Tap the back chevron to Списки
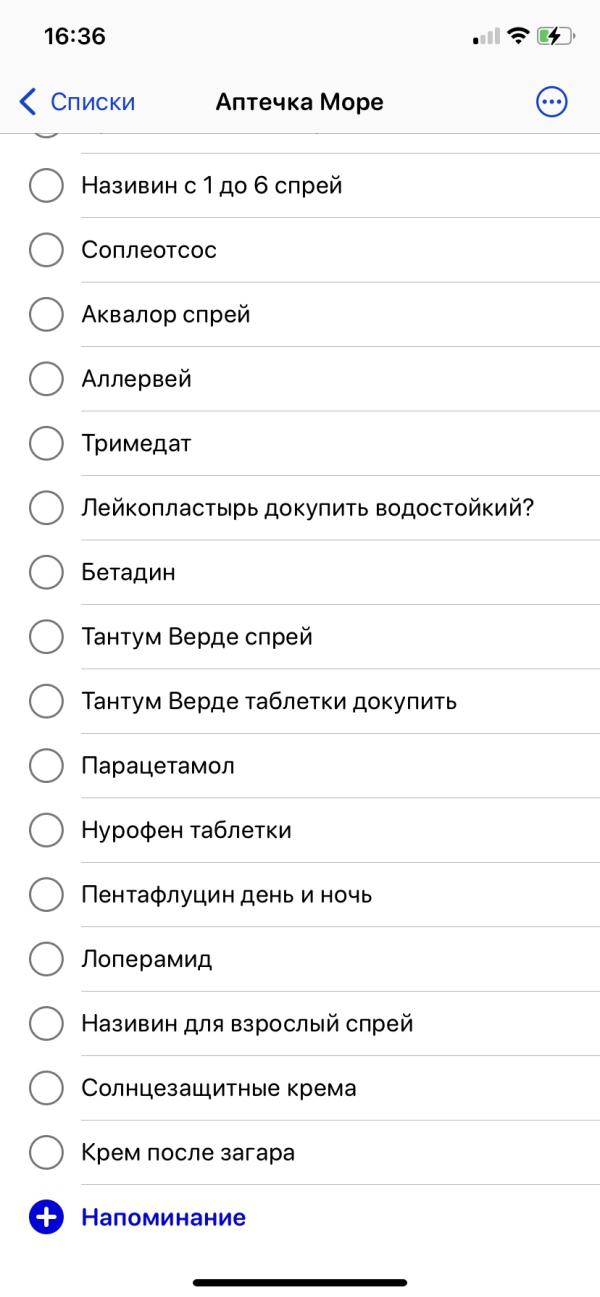The height and width of the screenshot is (1297, 600). point(28,101)
